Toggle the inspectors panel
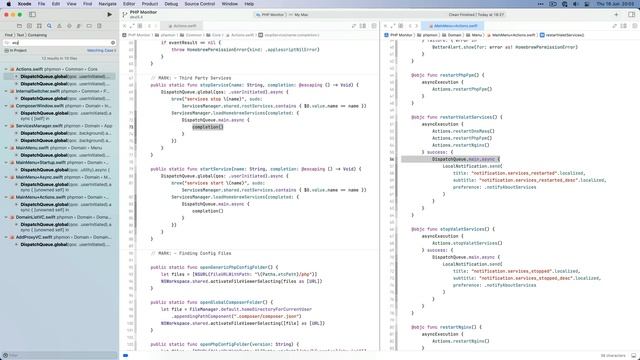Screen dimensions: 640x360 (631, 14)
